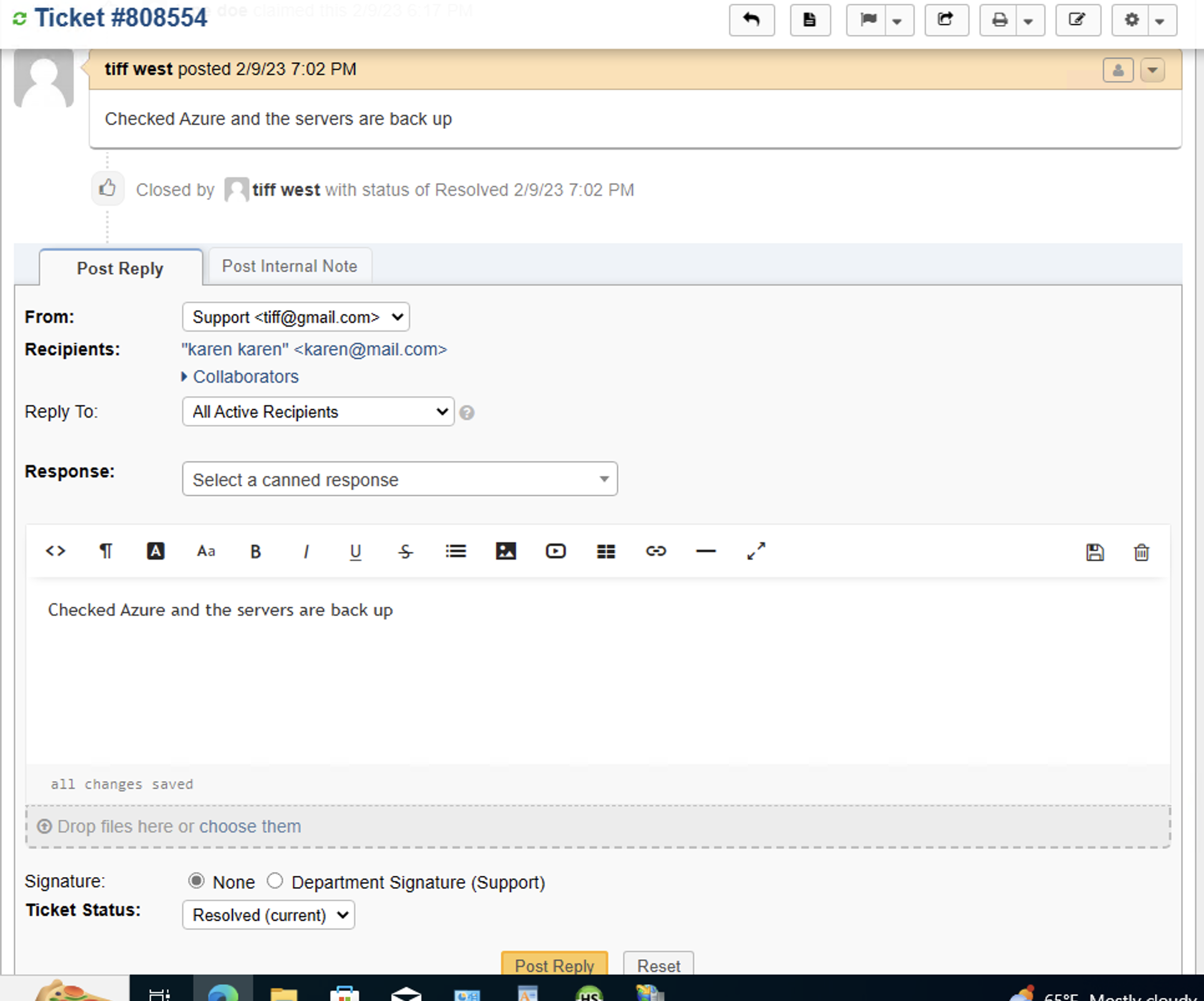This screenshot has width=1204, height=1001.
Task: Open the Select a canned response dropdown
Action: [x=399, y=479]
